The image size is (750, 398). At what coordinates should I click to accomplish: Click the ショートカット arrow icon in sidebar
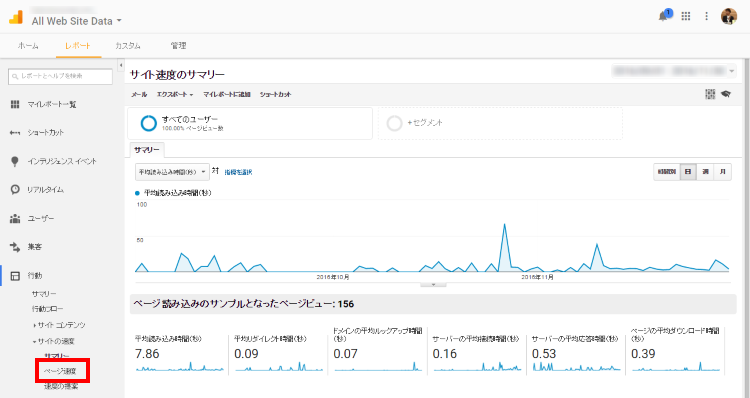(15, 133)
